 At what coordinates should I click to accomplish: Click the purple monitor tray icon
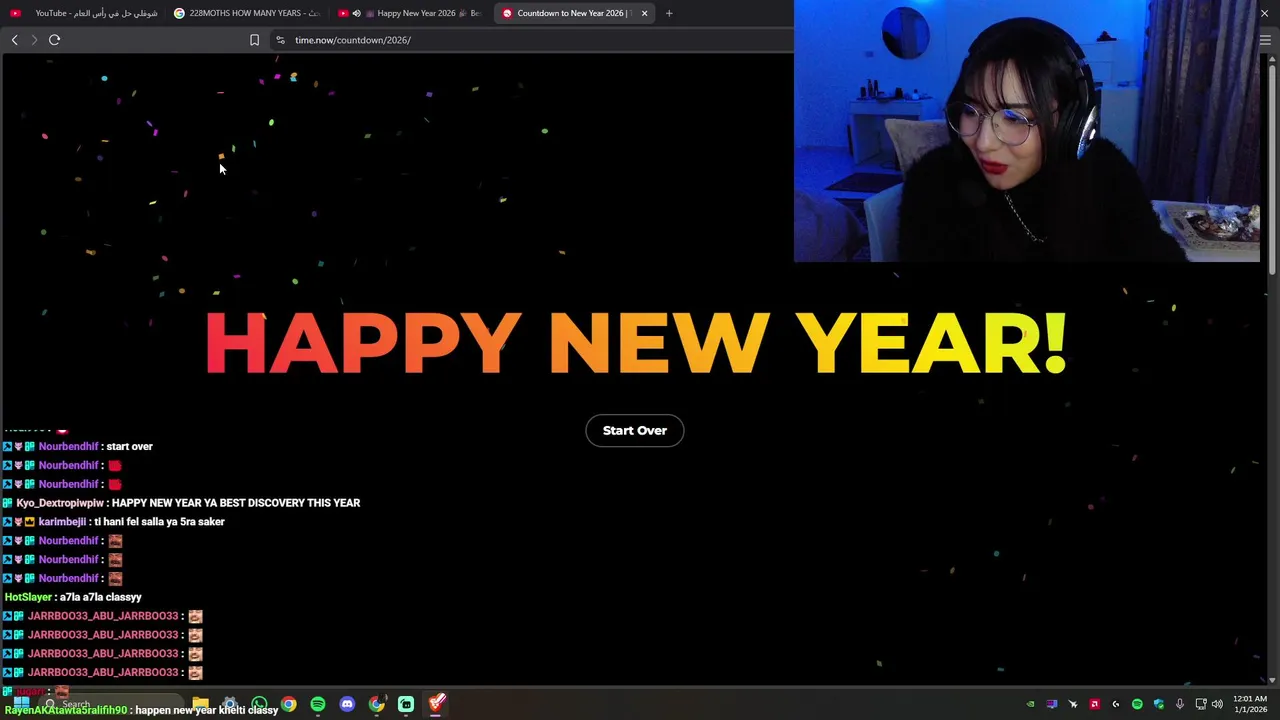pyautogui.click(x=1052, y=704)
